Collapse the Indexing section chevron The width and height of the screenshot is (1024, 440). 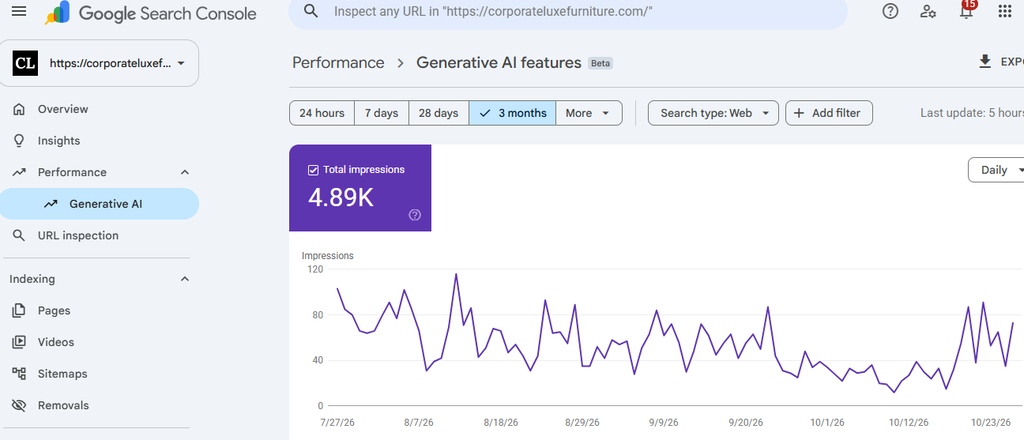(185, 279)
